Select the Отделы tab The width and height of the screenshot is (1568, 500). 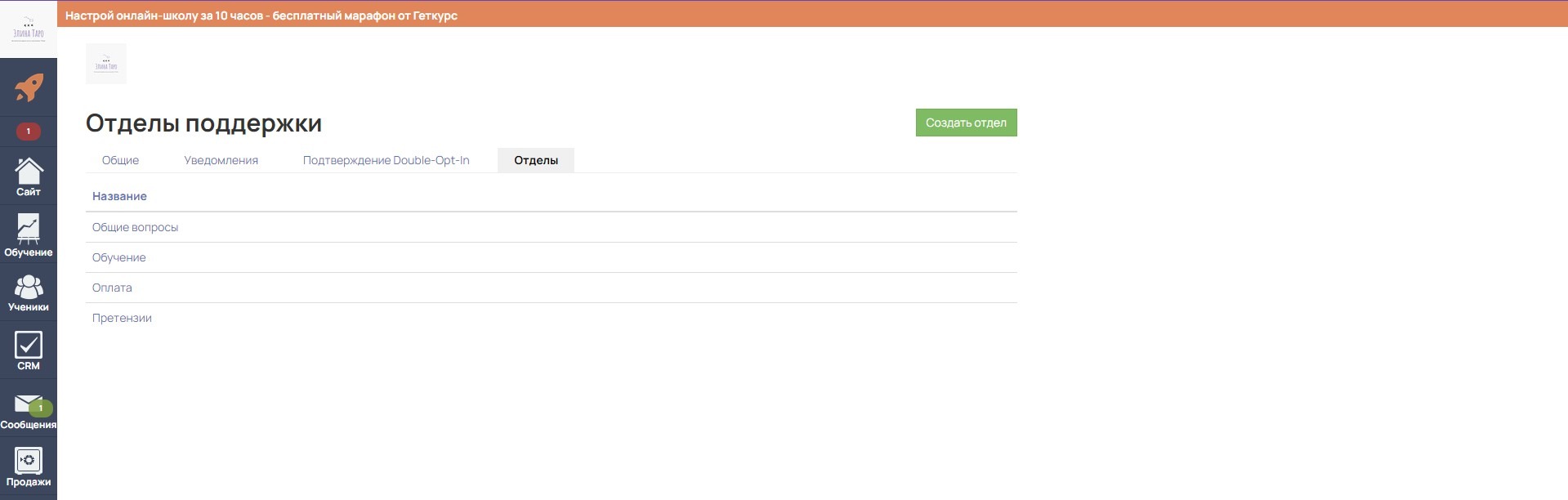[536, 160]
